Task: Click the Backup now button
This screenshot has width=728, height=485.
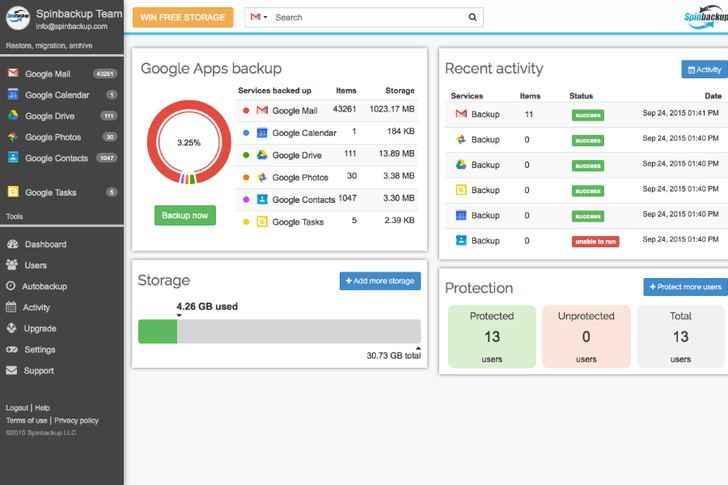Action: [185, 215]
